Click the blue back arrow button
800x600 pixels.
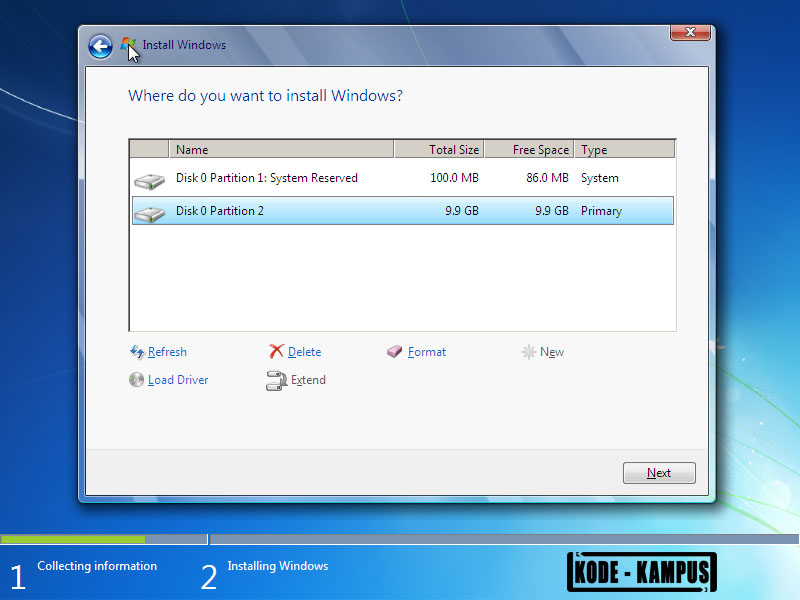click(101, 47)
